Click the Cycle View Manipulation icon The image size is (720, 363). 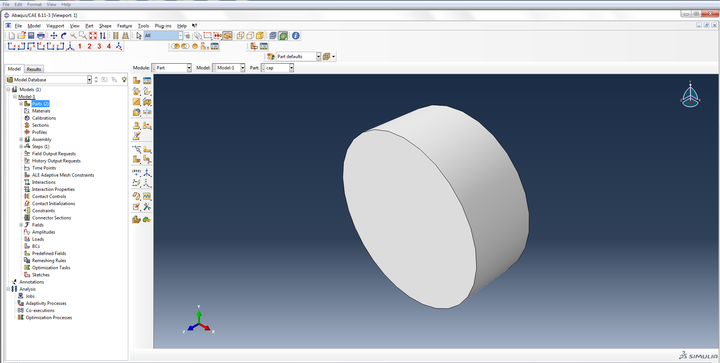103,35
